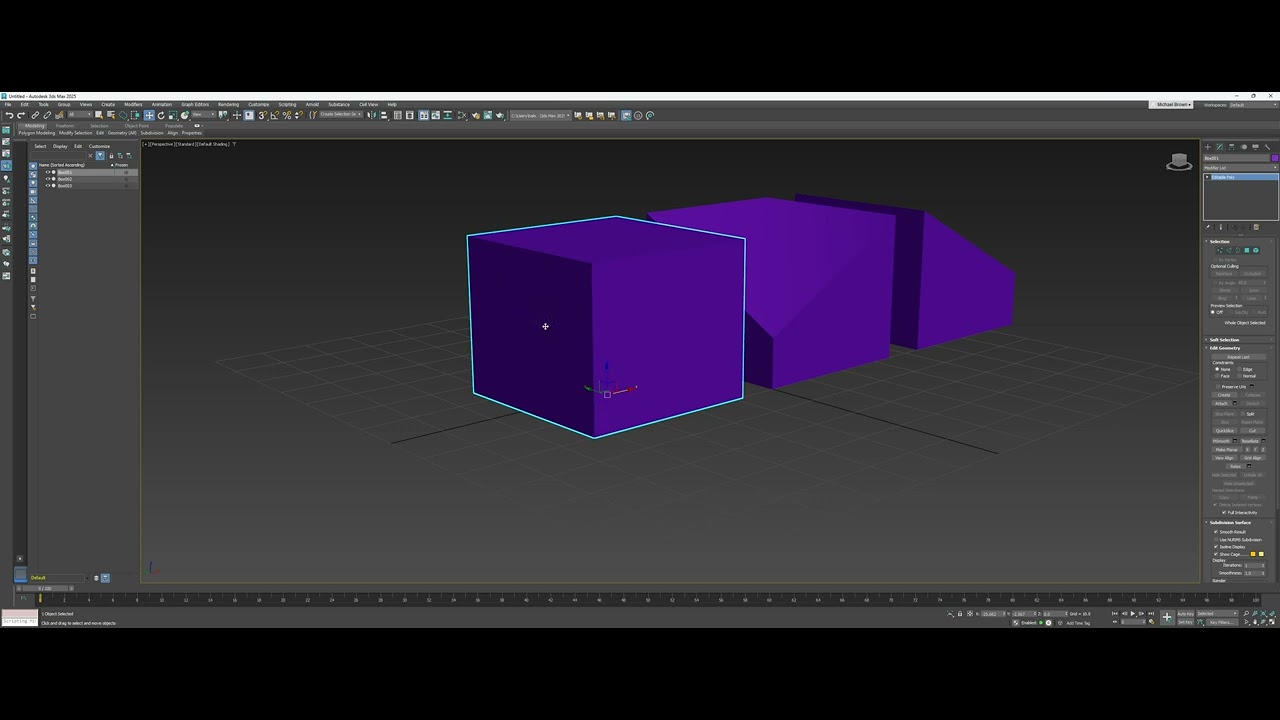Click the Undo arrow in the main toolbar

pyautogui.click(x=9, y=115)
